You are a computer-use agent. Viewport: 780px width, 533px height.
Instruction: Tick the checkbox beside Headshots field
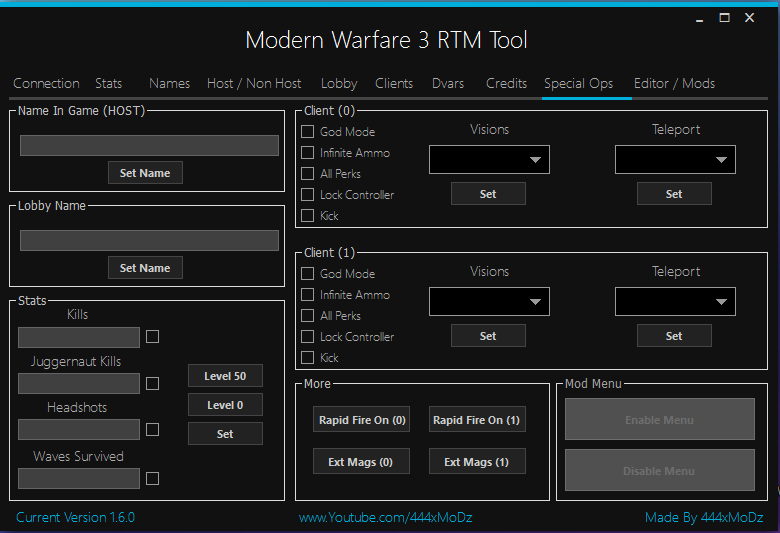(x=152, y=429)
